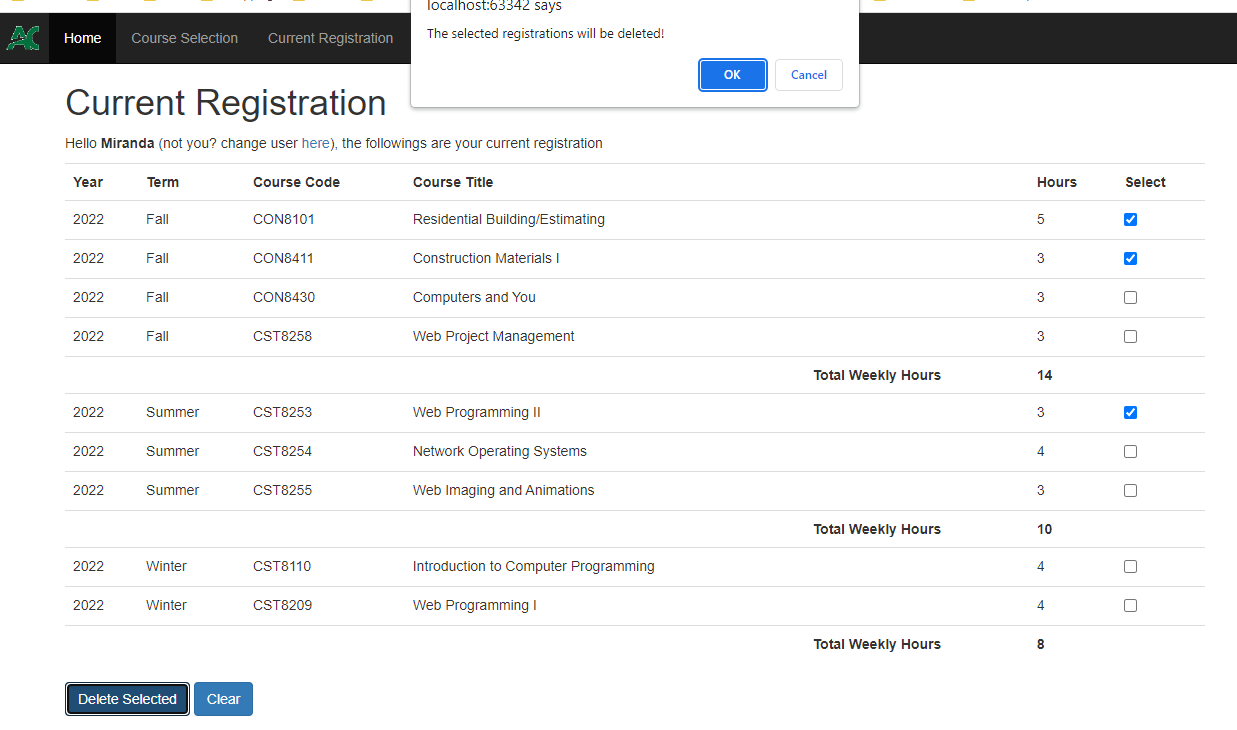Confirm deletion by clicking OK
Image resolution: width=1237 pixels, height=730 pixels.
coord(732,74)
